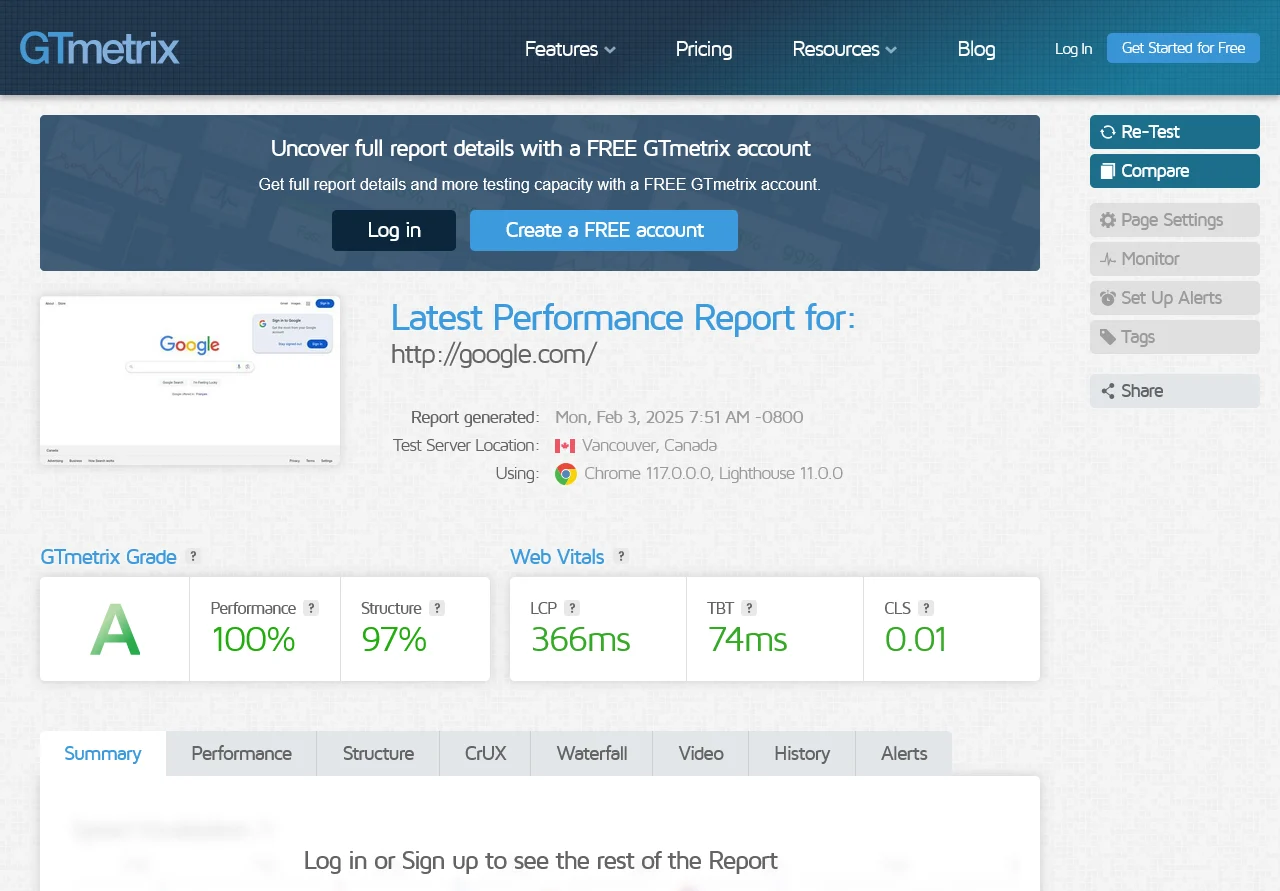Screen dimensions: 1280x891
Task: Click the Web Vitals heading
Action: (x=557, y=557)
